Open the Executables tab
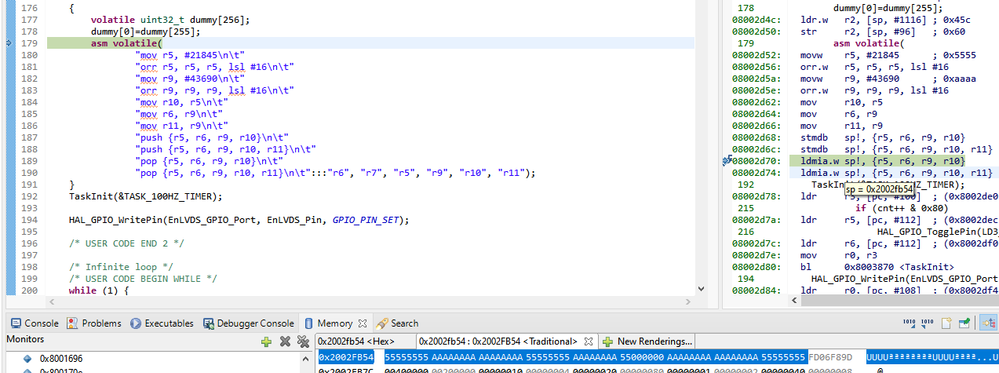Viewport: 999px width, 373px height. 161,323
